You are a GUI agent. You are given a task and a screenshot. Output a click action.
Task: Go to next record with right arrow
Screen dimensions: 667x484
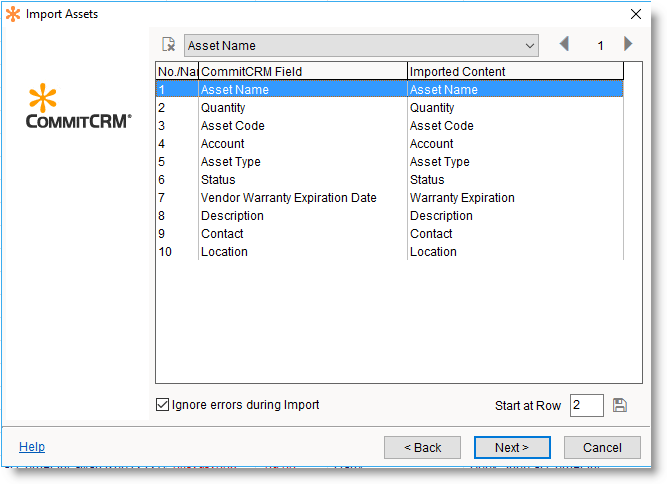(628, 44)
